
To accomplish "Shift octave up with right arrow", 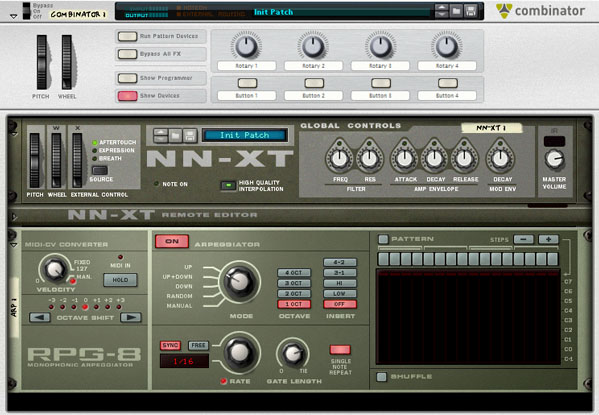I will click(131, 317).
